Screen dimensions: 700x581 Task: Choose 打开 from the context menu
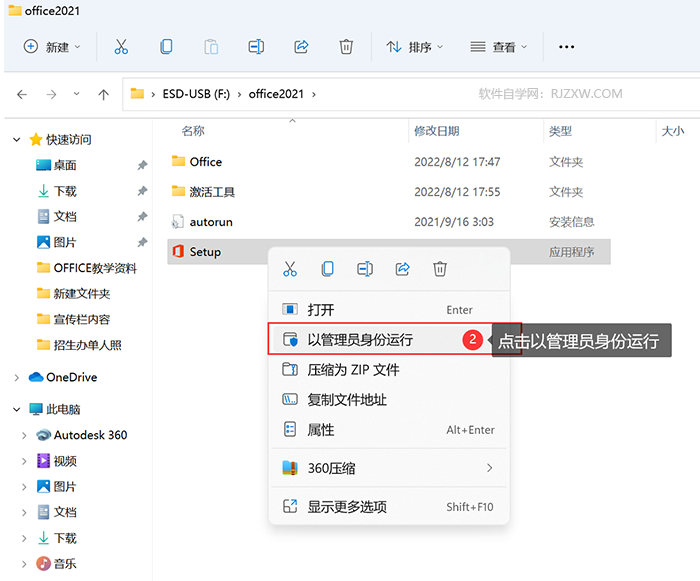pos(389,309)
